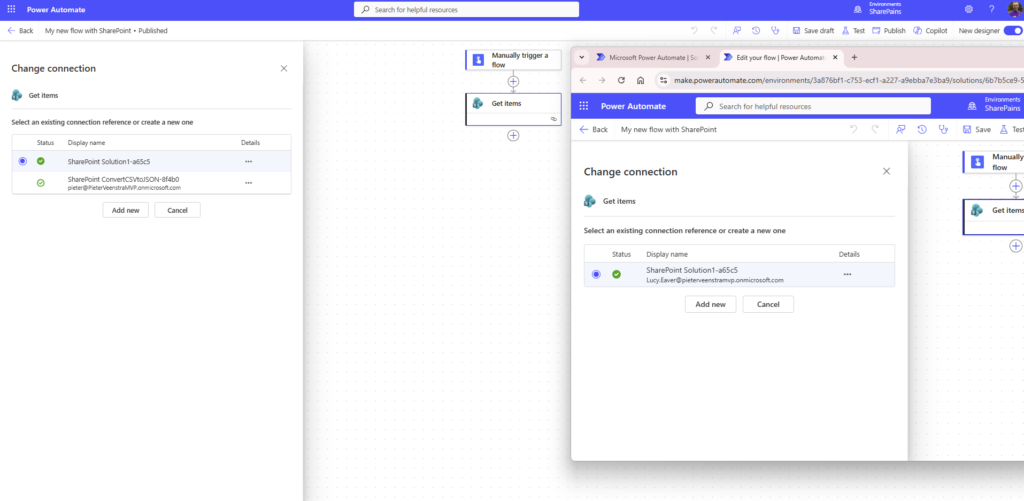Add a step below Get items in front canvas
1024x501 pixels.
(1016, 246)
